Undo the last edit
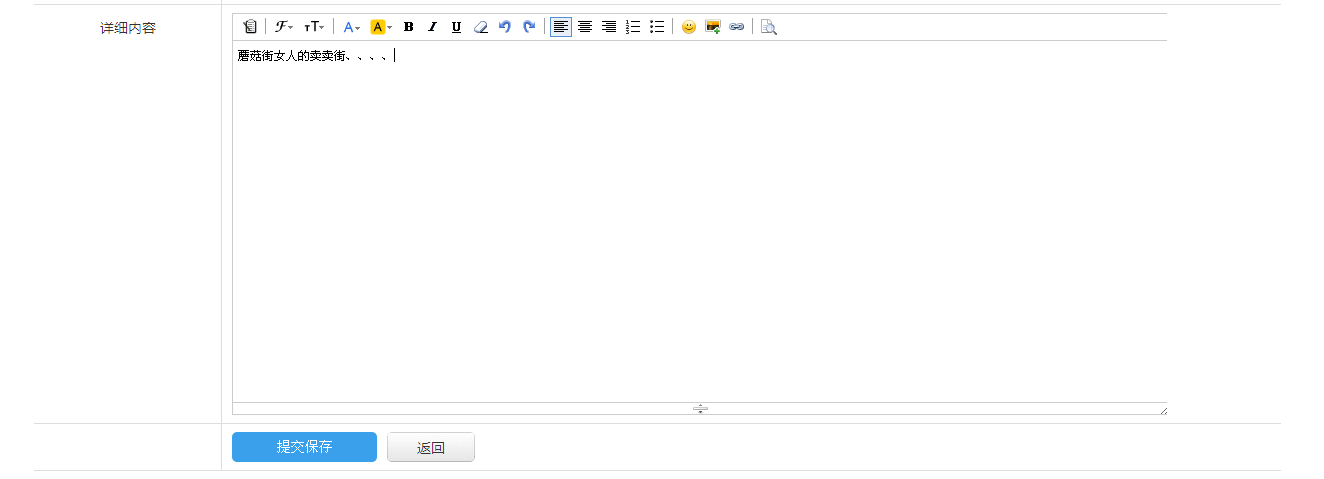The width and height of the screenshot is (1324, 479). 505,27
